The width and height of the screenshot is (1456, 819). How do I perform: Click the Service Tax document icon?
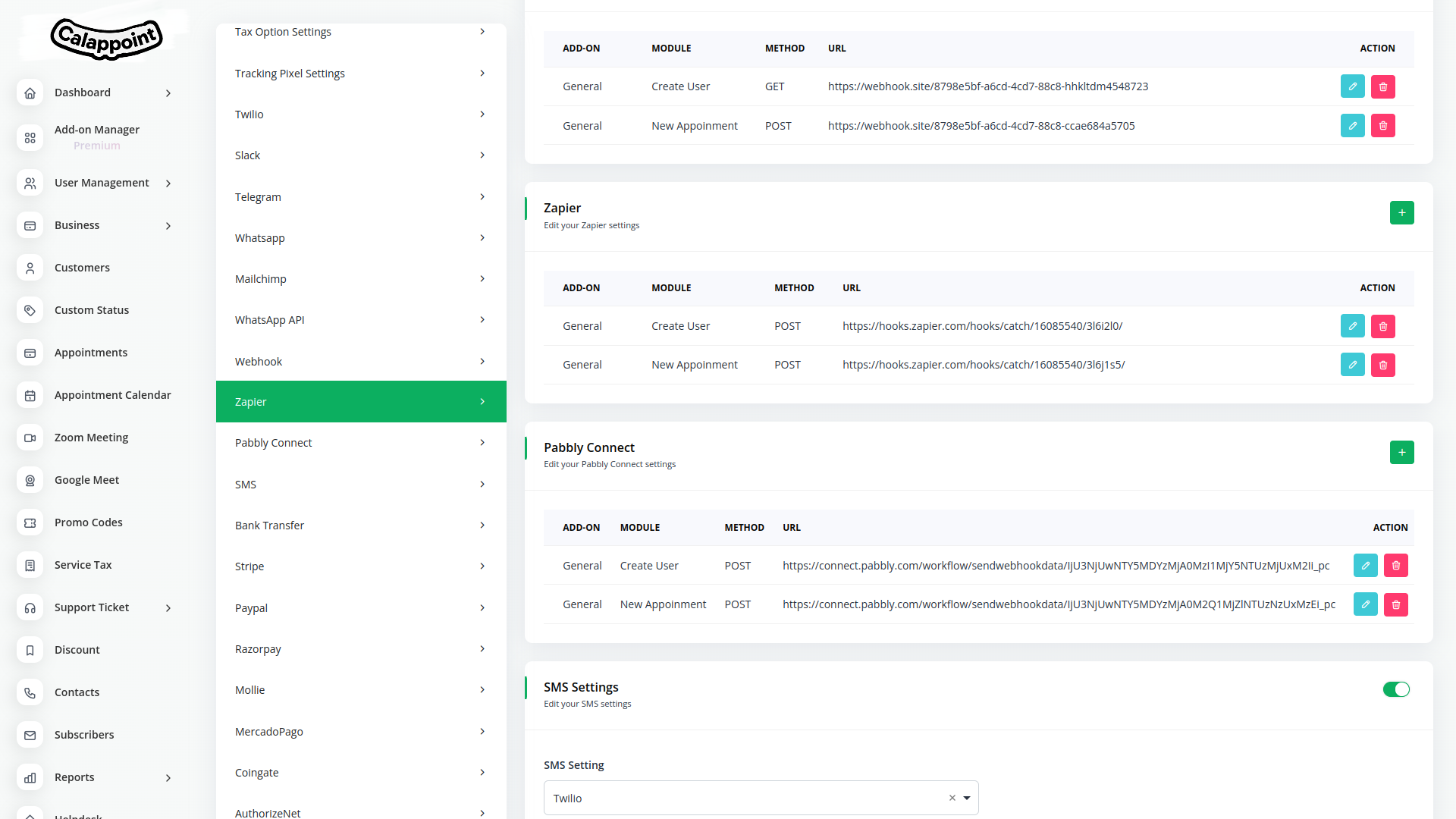(x=30, y=565)
